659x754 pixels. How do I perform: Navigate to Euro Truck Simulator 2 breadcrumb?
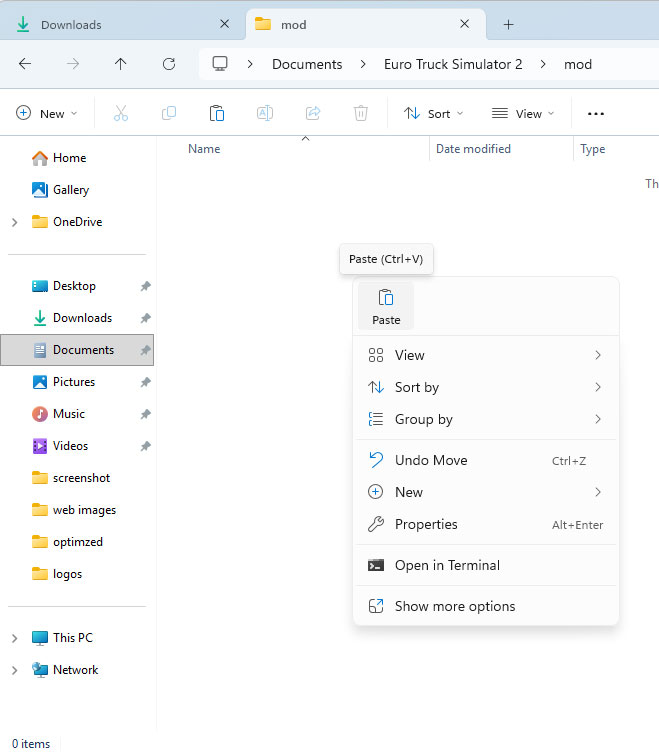pos(453,64)
